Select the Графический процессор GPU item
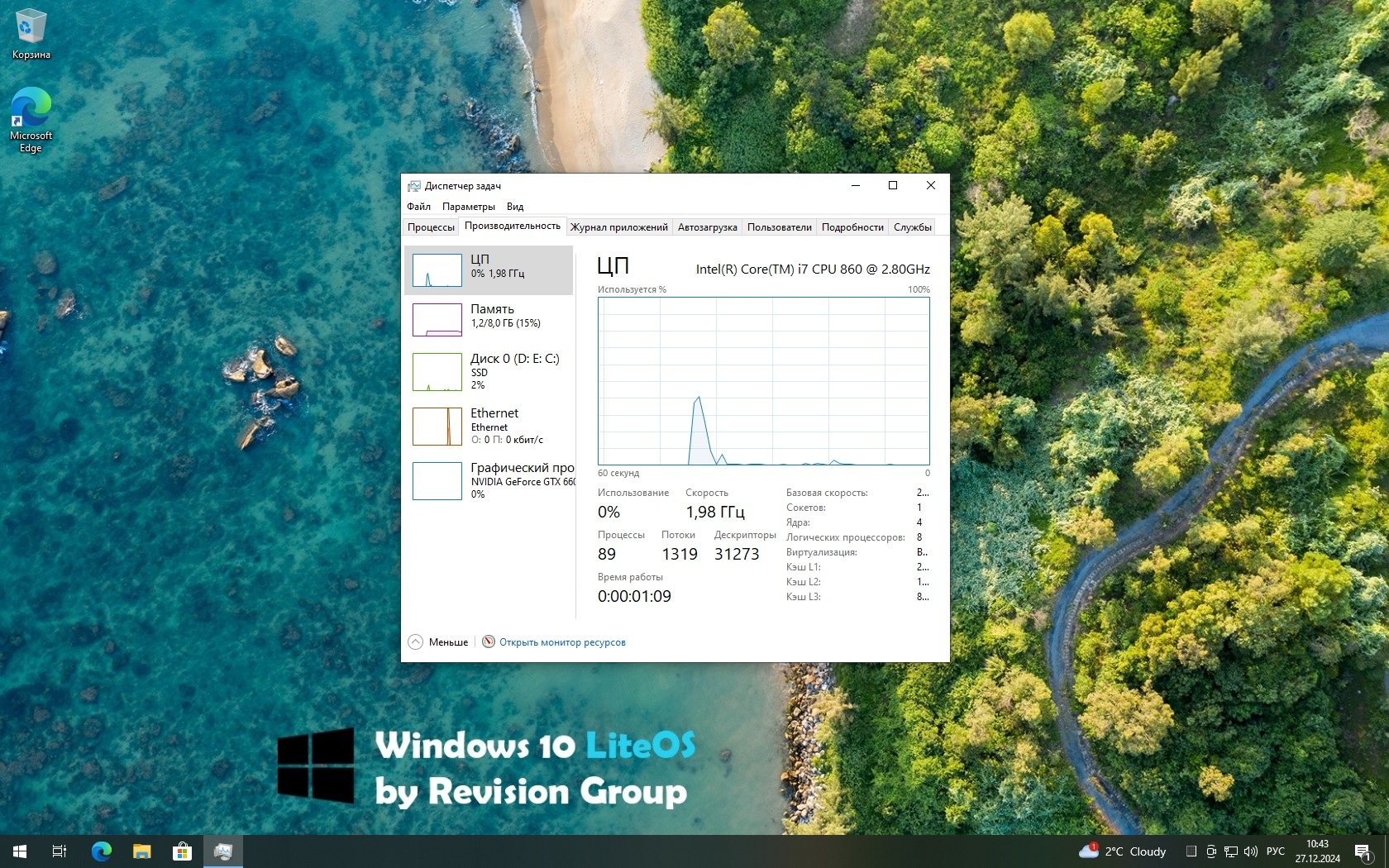Viewport: 1389px width, 868px height. pyautogui.click(x=489, y=480)
